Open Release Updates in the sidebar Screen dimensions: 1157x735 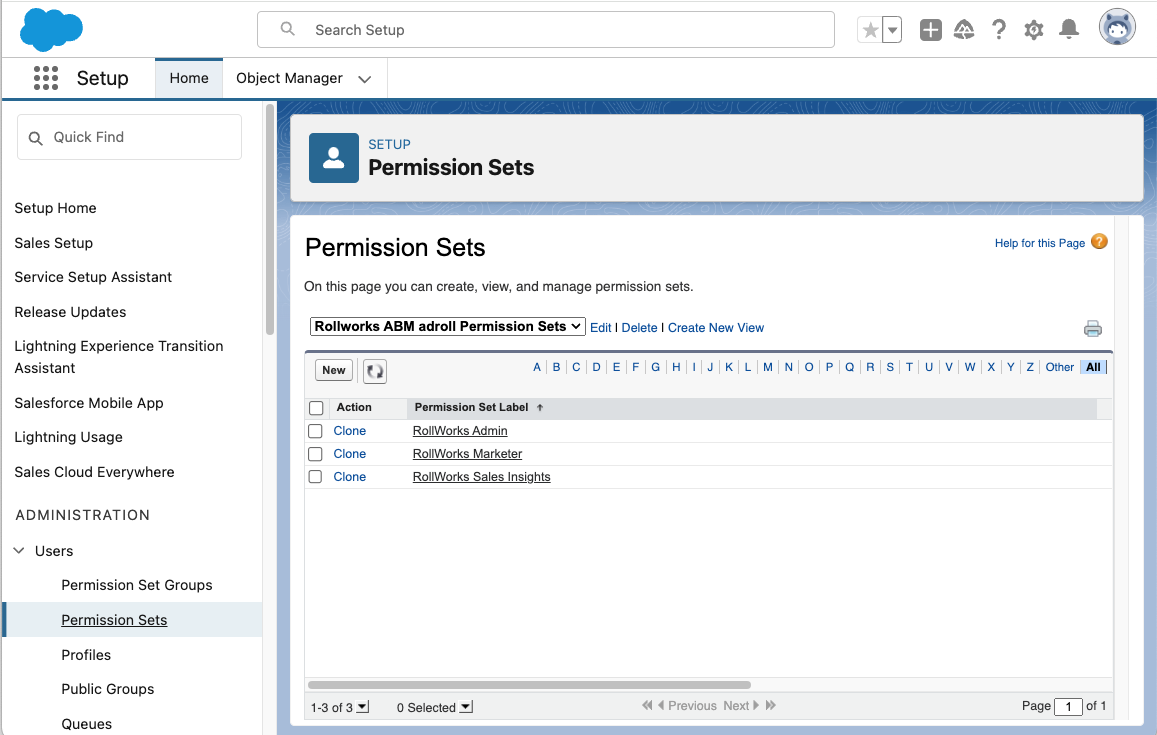(x=70, y=312)
